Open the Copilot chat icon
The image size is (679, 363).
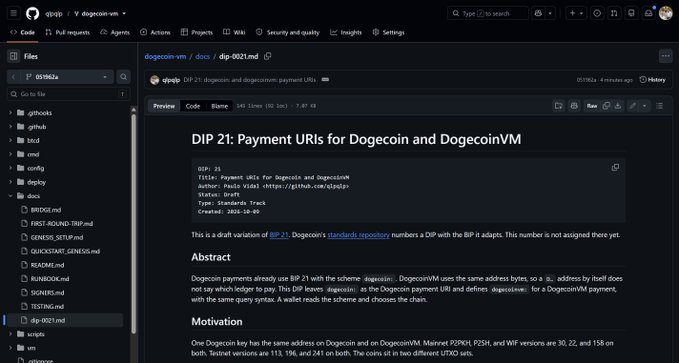point(538,13)
